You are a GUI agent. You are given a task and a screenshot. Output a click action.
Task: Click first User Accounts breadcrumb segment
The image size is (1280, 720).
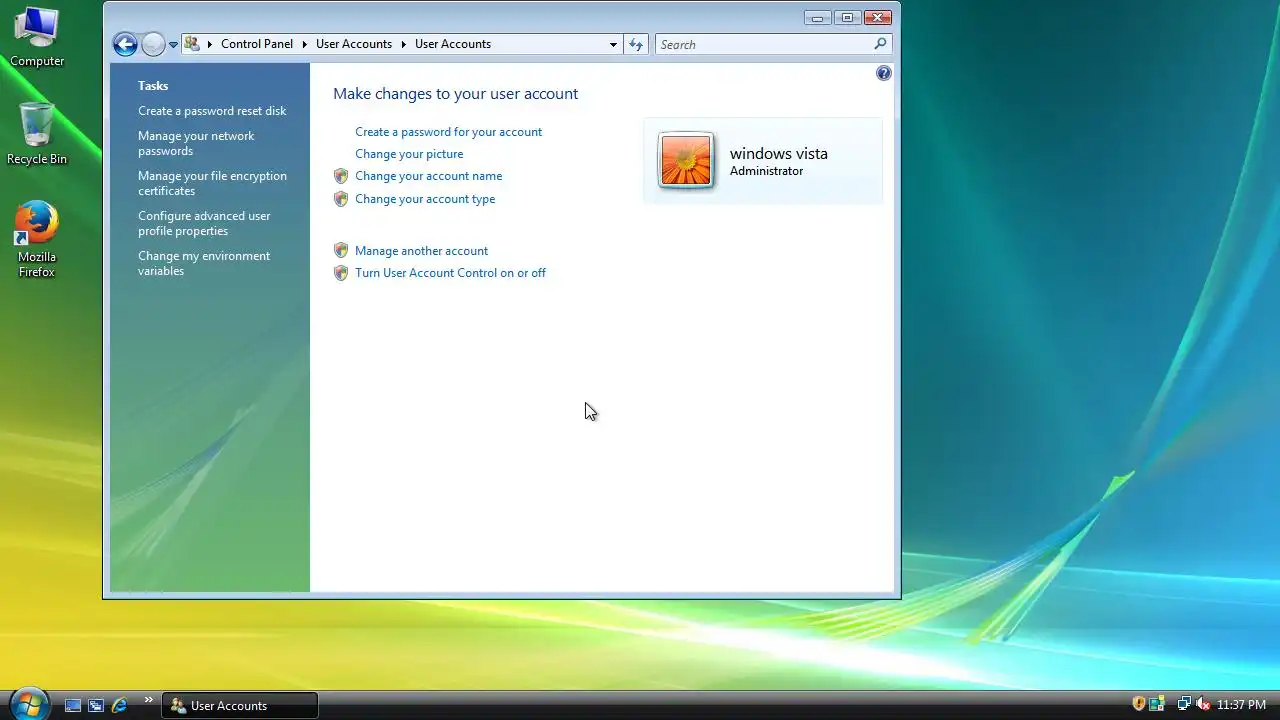354,44
